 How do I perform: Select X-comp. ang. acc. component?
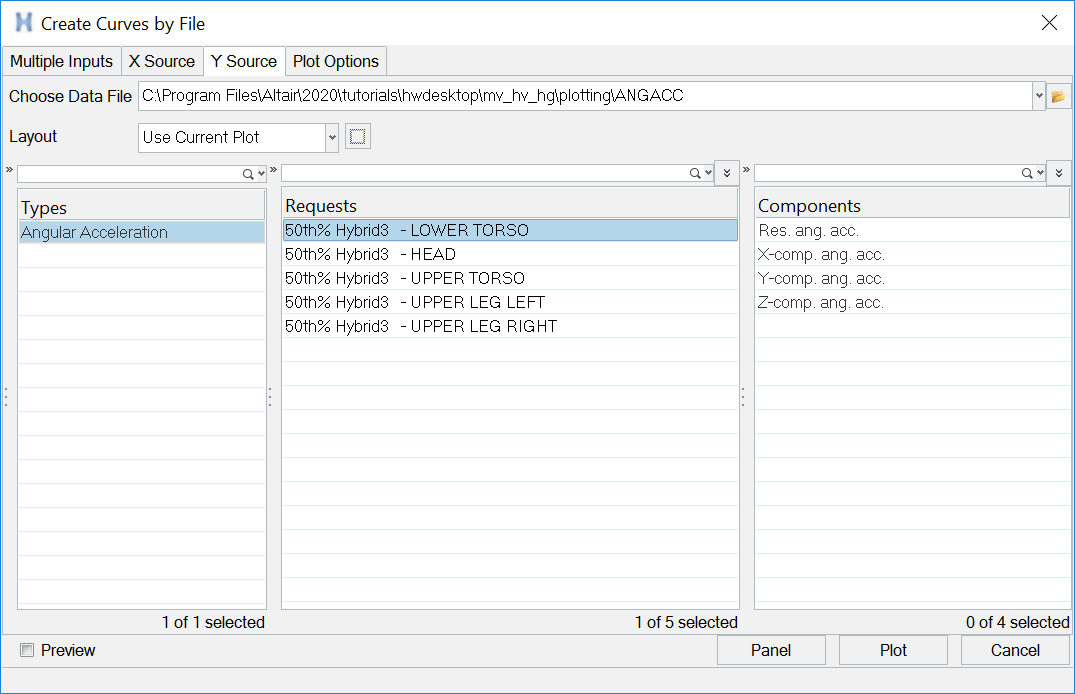(913, 254)
